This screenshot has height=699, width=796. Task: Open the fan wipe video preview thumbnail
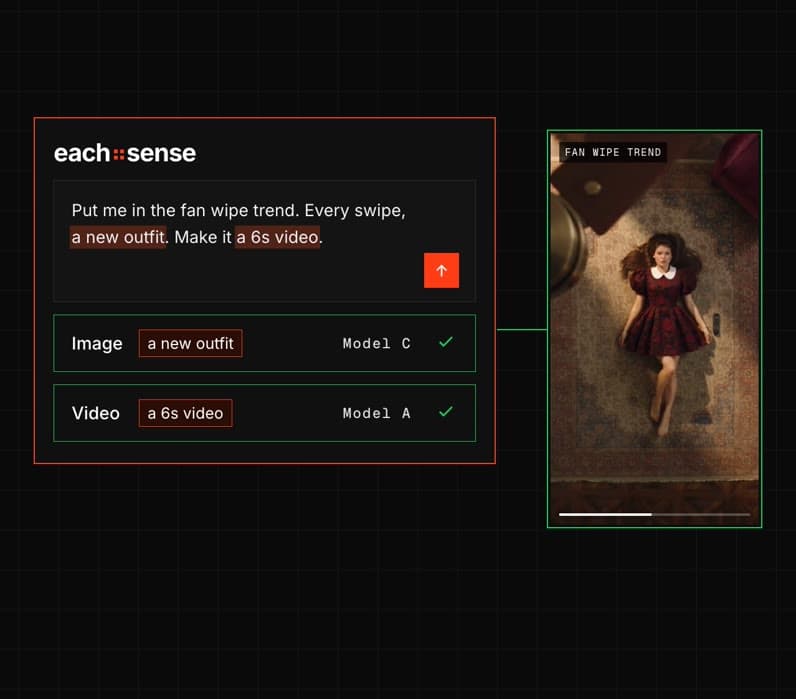pyautogui.click(x=654, y=329)
